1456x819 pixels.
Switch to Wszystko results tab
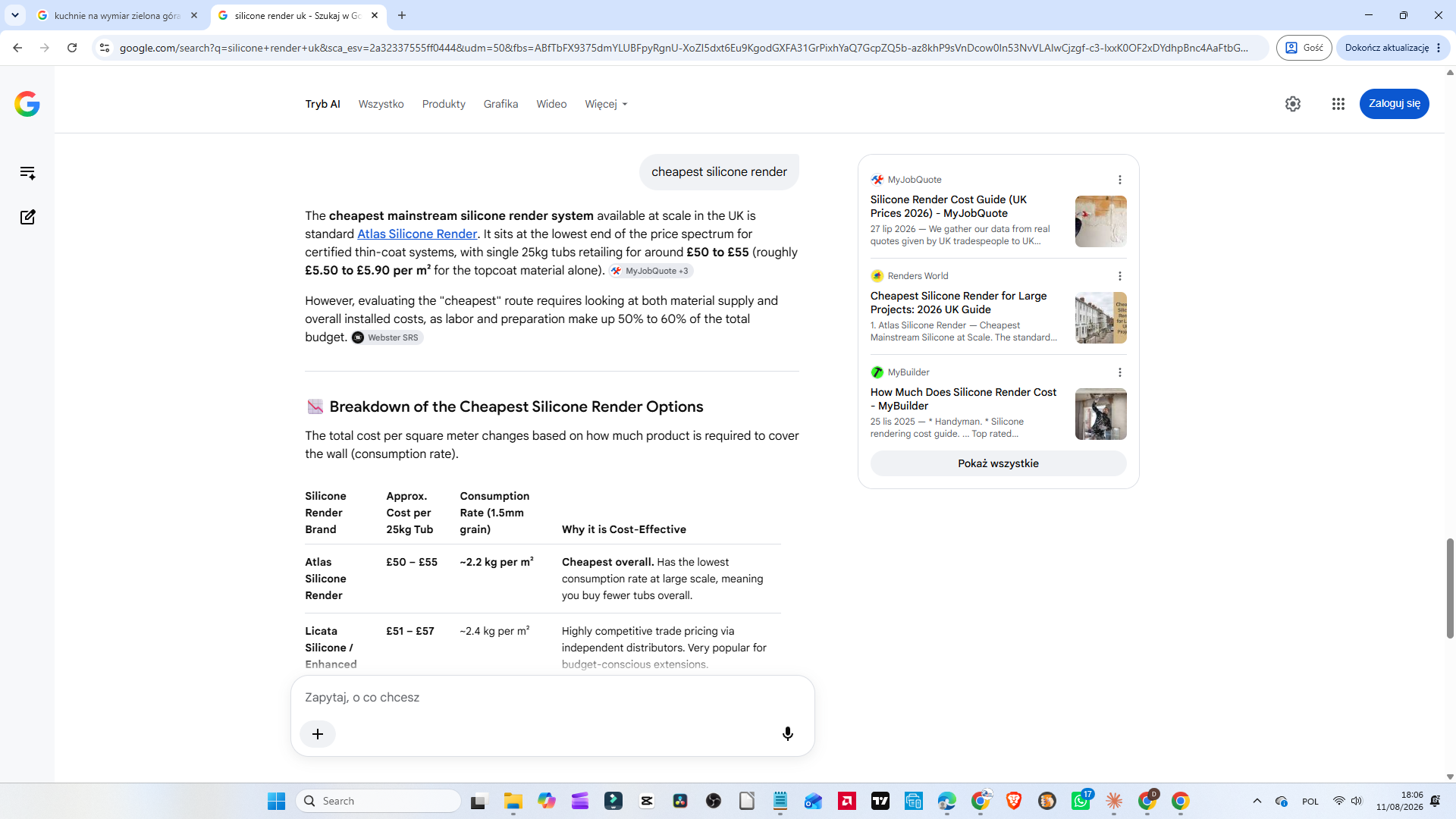[381, 104]
